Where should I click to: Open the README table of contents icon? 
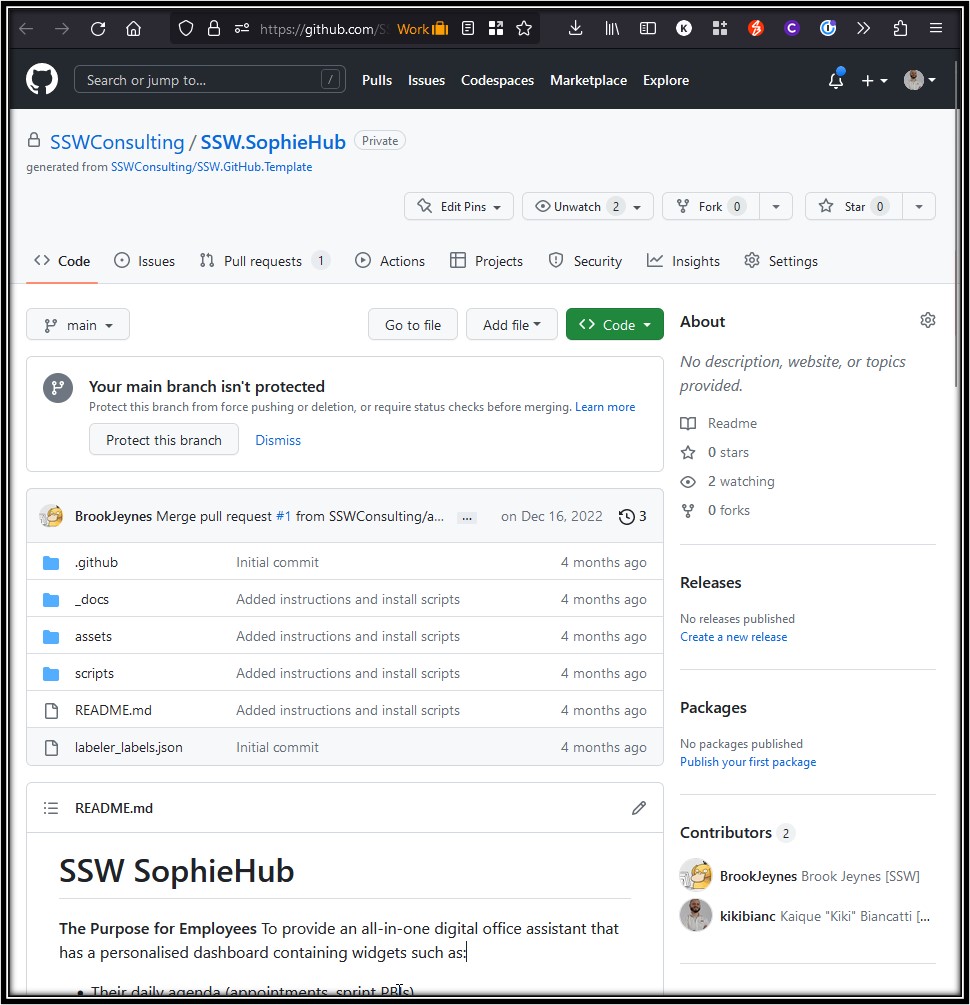(51, 808)
